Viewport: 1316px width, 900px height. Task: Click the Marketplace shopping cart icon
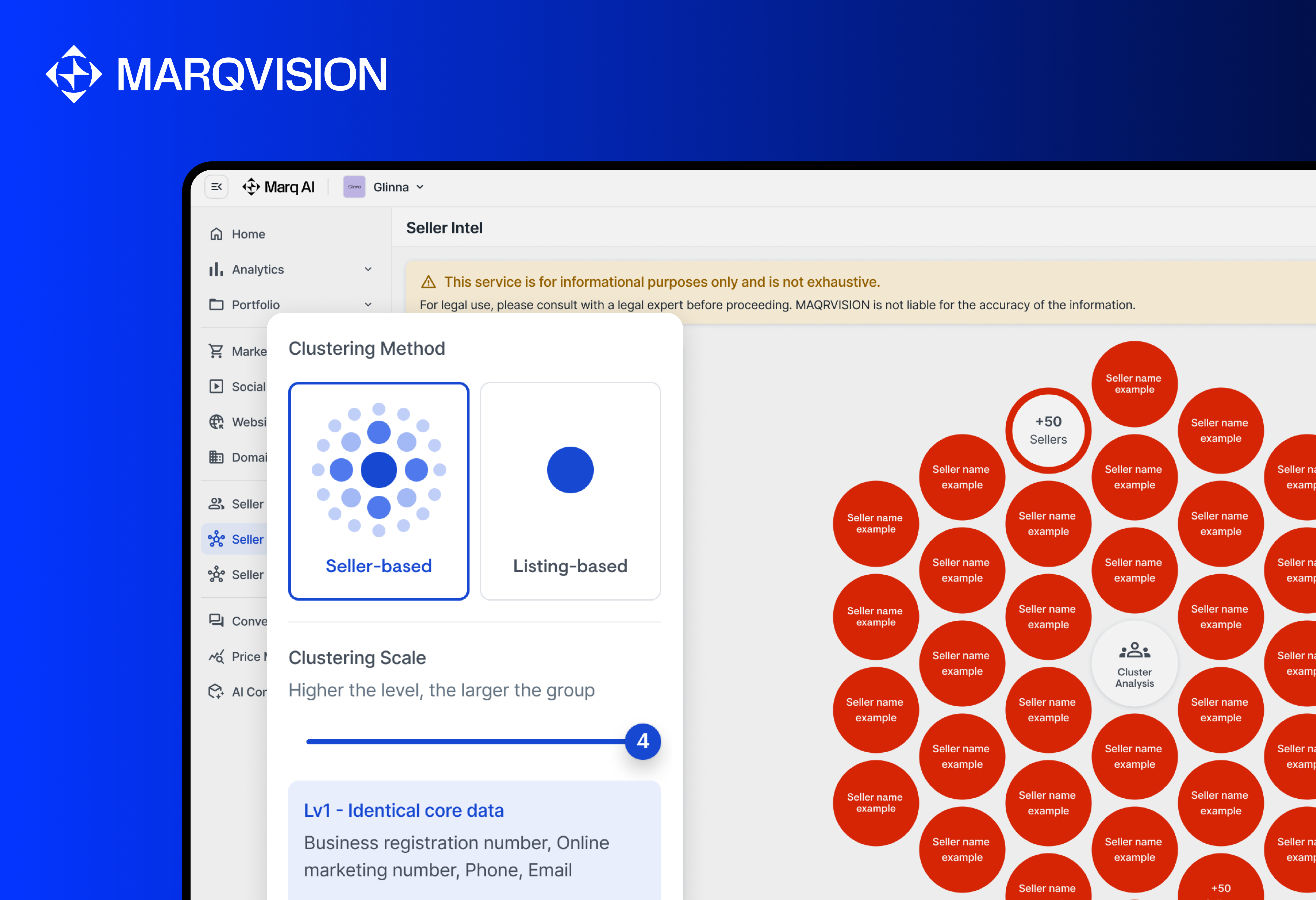pos(216,351)
